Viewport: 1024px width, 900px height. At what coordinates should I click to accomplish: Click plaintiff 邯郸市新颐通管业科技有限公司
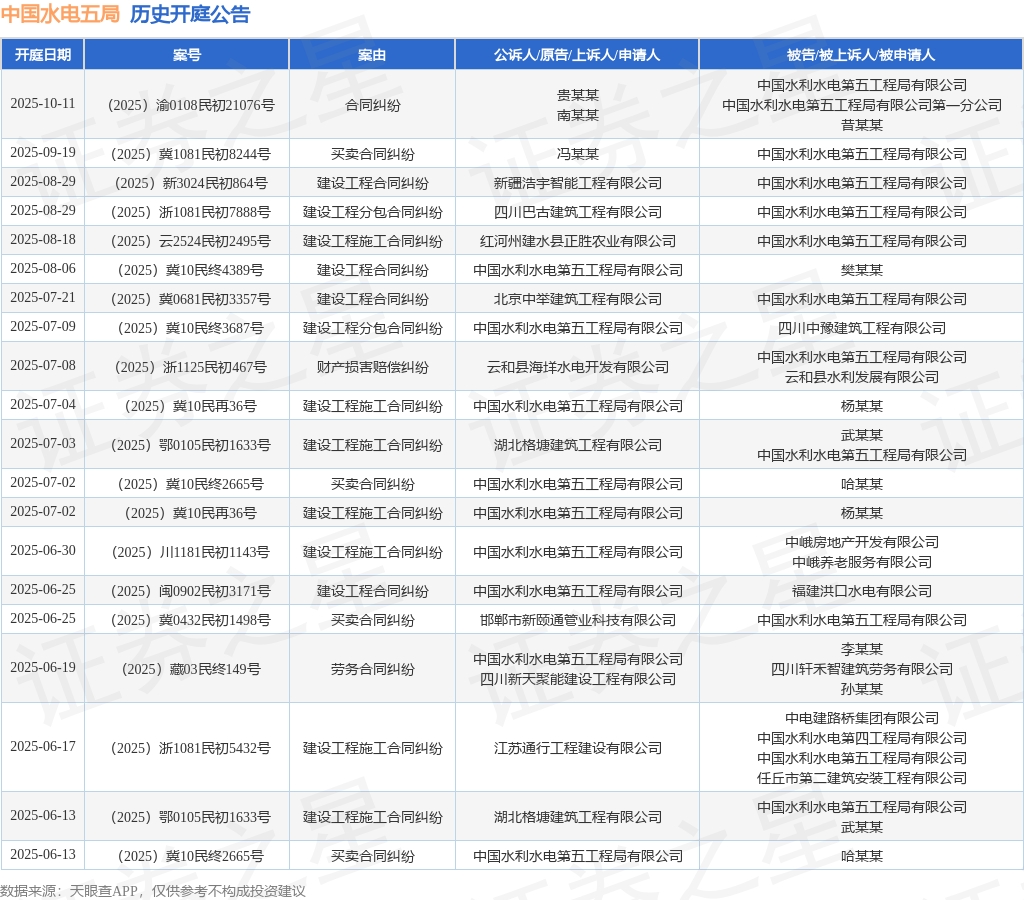click(x=578, y=620)
